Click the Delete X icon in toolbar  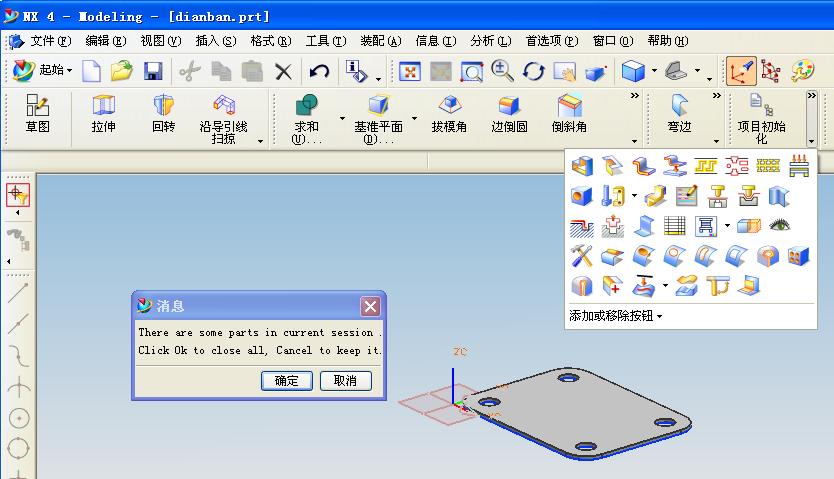pyautogui.click(x=283, y=71)
